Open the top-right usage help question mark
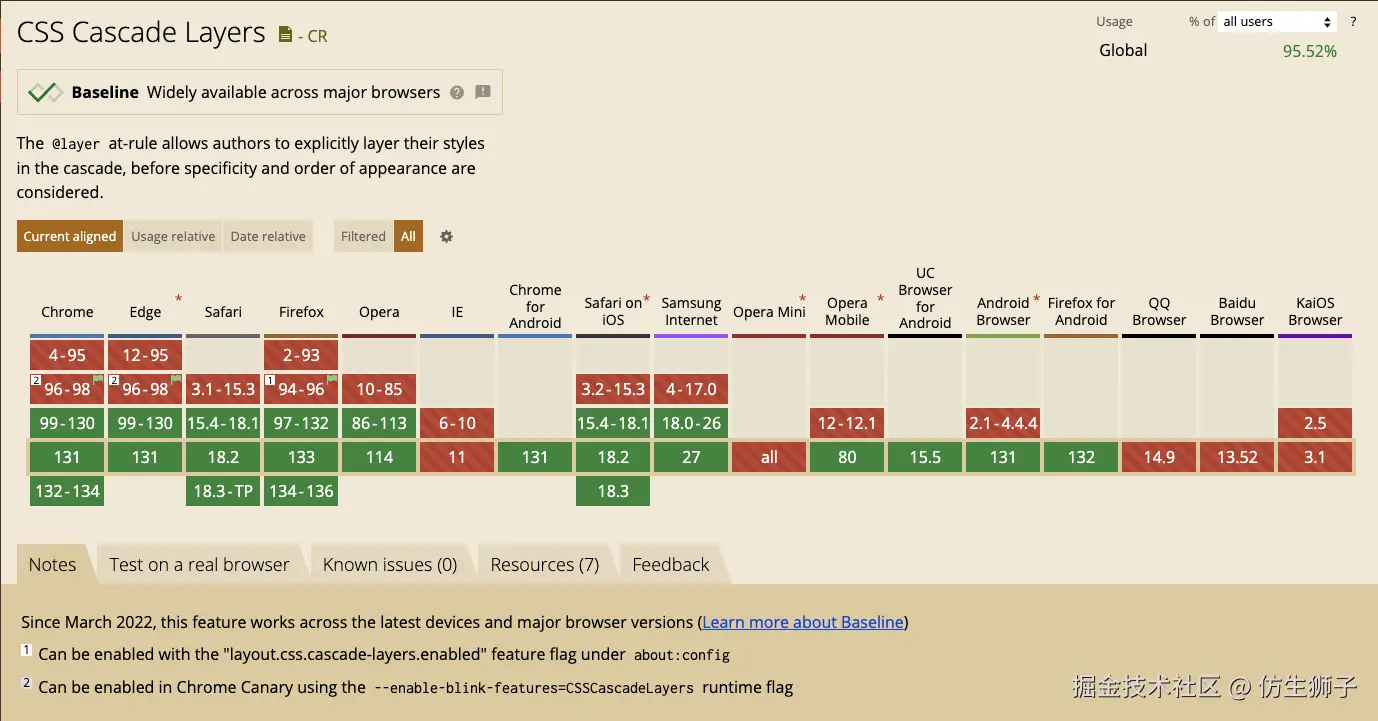The image size is (1378, 721). point(1353,20)
